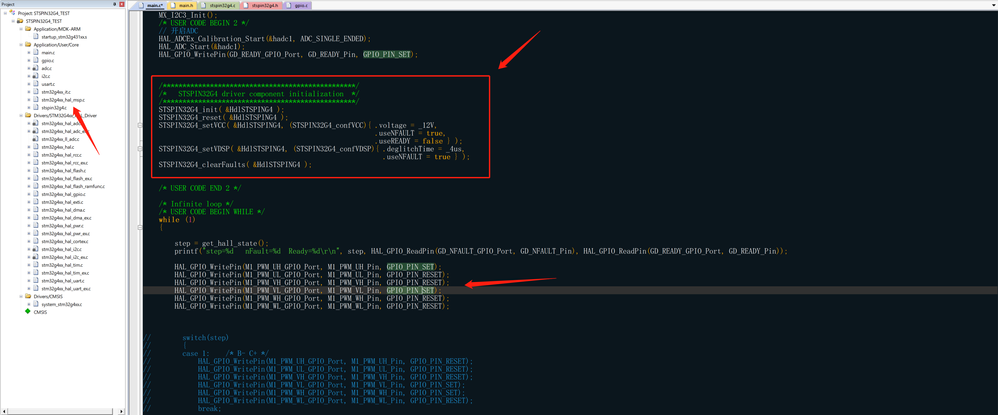Click the file icon of stm32g4xx_ll_adc.c

click(x=36, y=139)
